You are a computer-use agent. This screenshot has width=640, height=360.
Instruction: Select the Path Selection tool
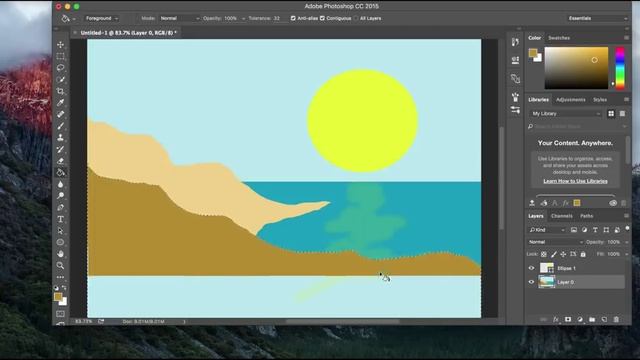[60, 231]
